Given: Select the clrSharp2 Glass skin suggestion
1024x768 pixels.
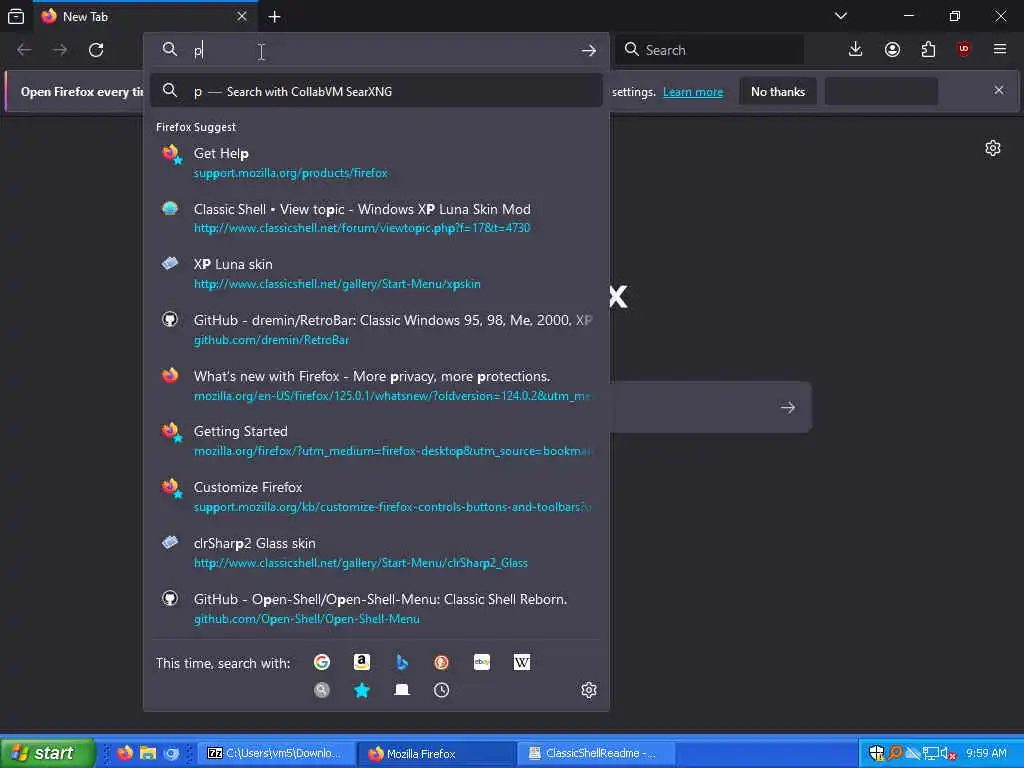Looking at the screenshot, I should click(x=376, y=552).
